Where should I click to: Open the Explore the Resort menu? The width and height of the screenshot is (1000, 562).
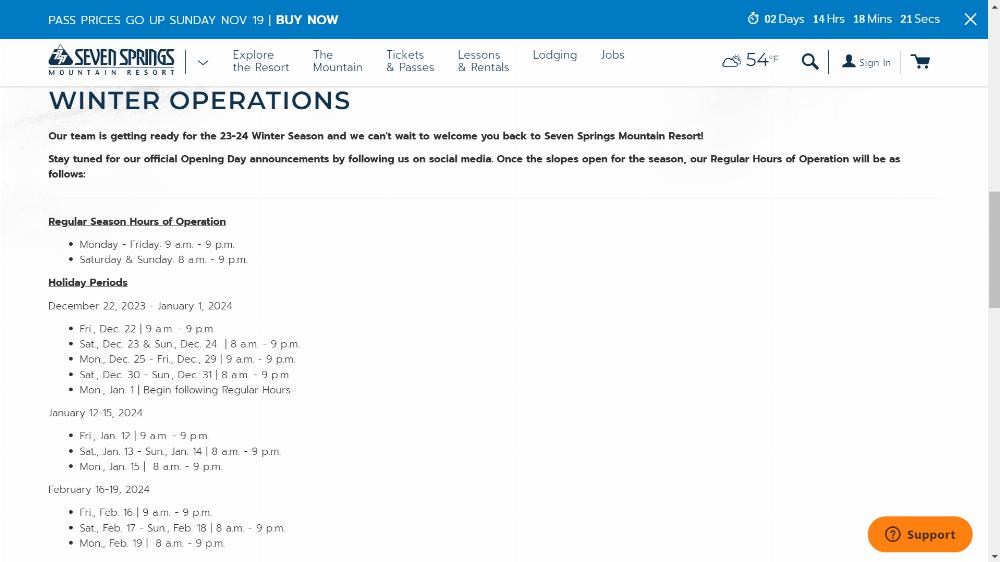coord(261,61)
